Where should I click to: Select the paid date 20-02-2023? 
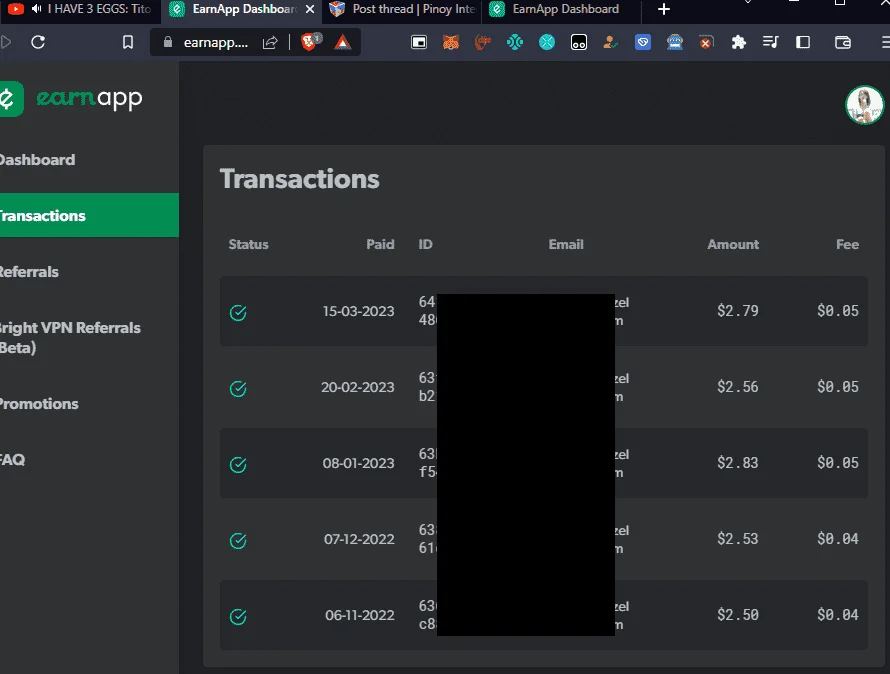click(x=358, y=387)
